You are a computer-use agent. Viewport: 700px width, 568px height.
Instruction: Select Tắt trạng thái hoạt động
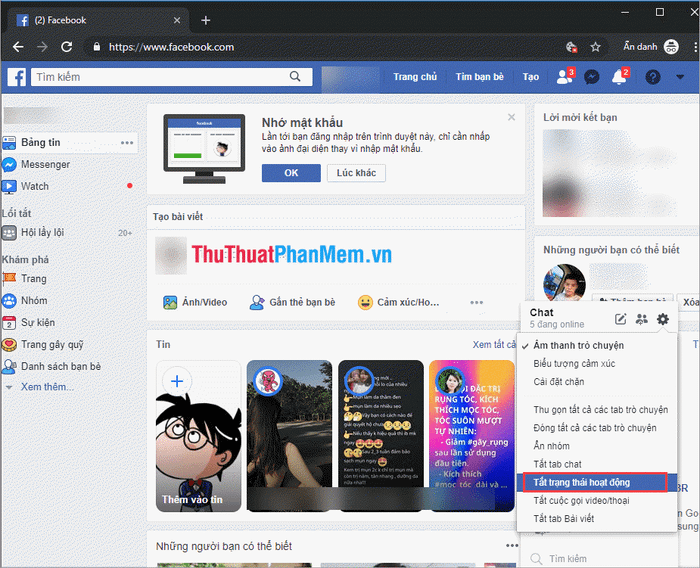coord(594,482)
